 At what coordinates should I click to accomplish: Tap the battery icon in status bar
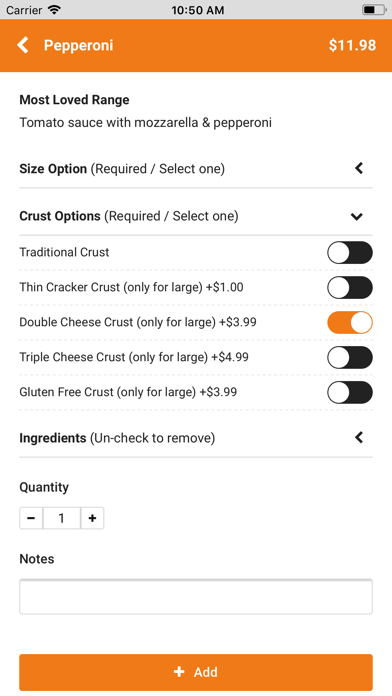point(374,10)
